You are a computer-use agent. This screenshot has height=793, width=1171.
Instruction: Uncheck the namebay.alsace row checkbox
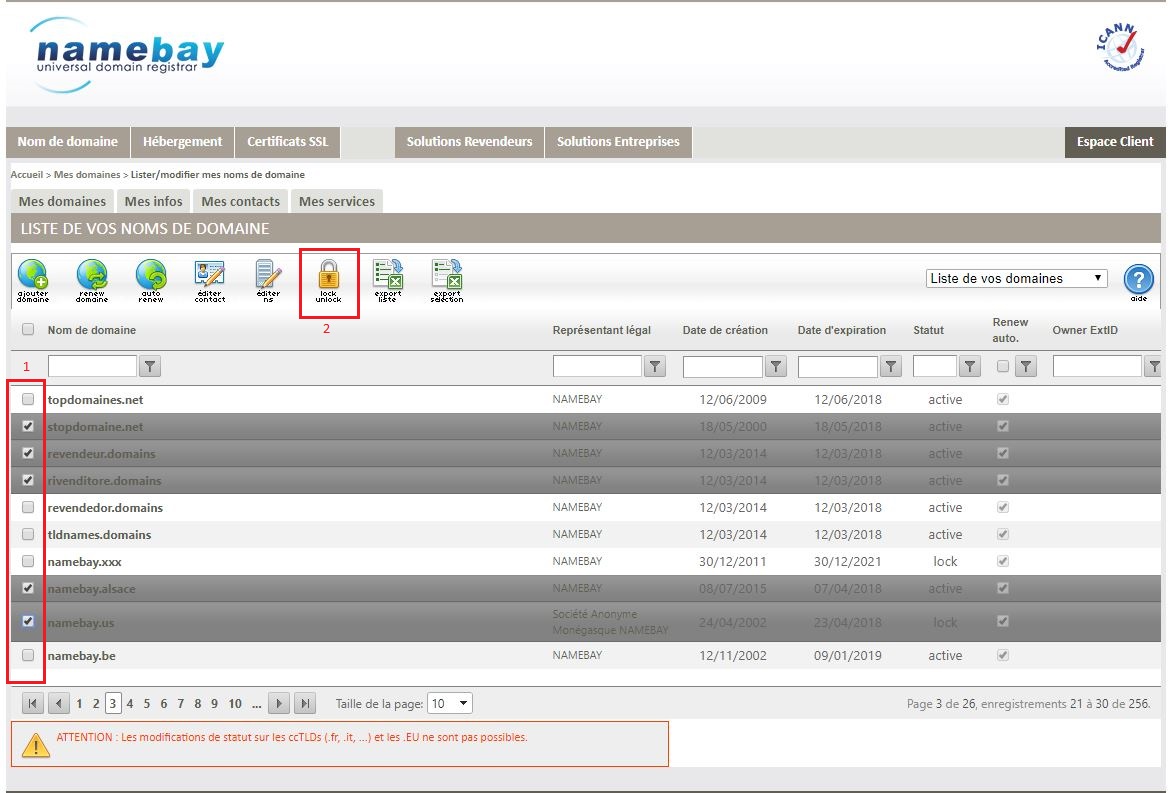(x=28, y=588)
